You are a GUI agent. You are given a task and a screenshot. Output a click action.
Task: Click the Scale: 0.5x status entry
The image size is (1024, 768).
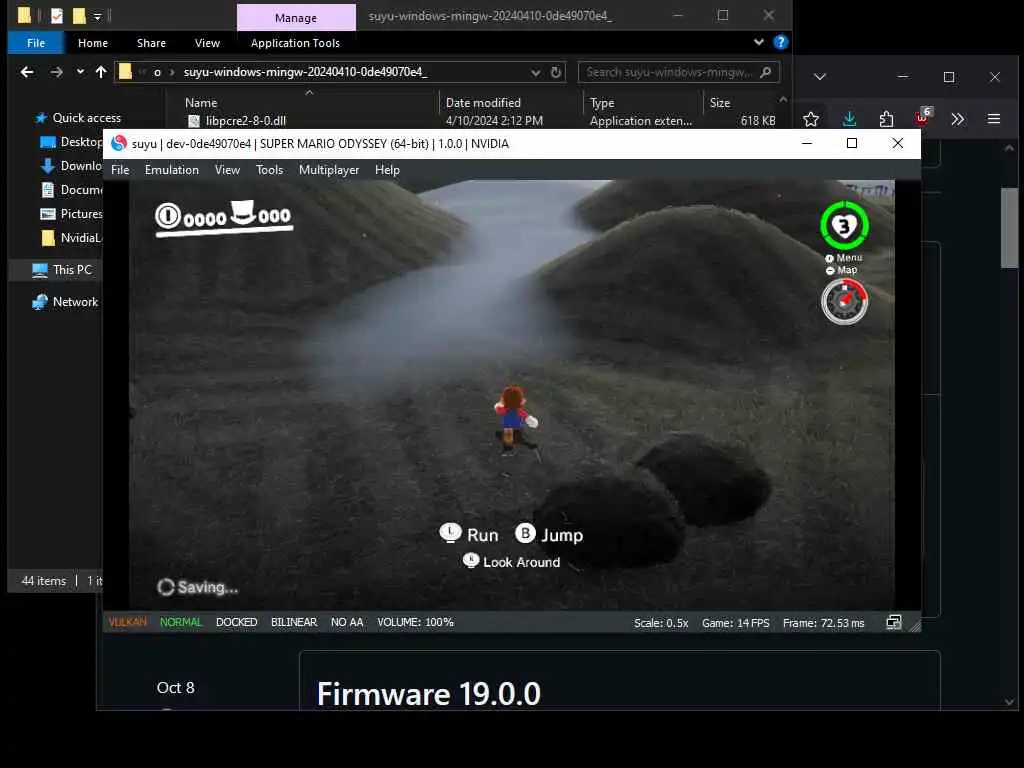(661, 623)
